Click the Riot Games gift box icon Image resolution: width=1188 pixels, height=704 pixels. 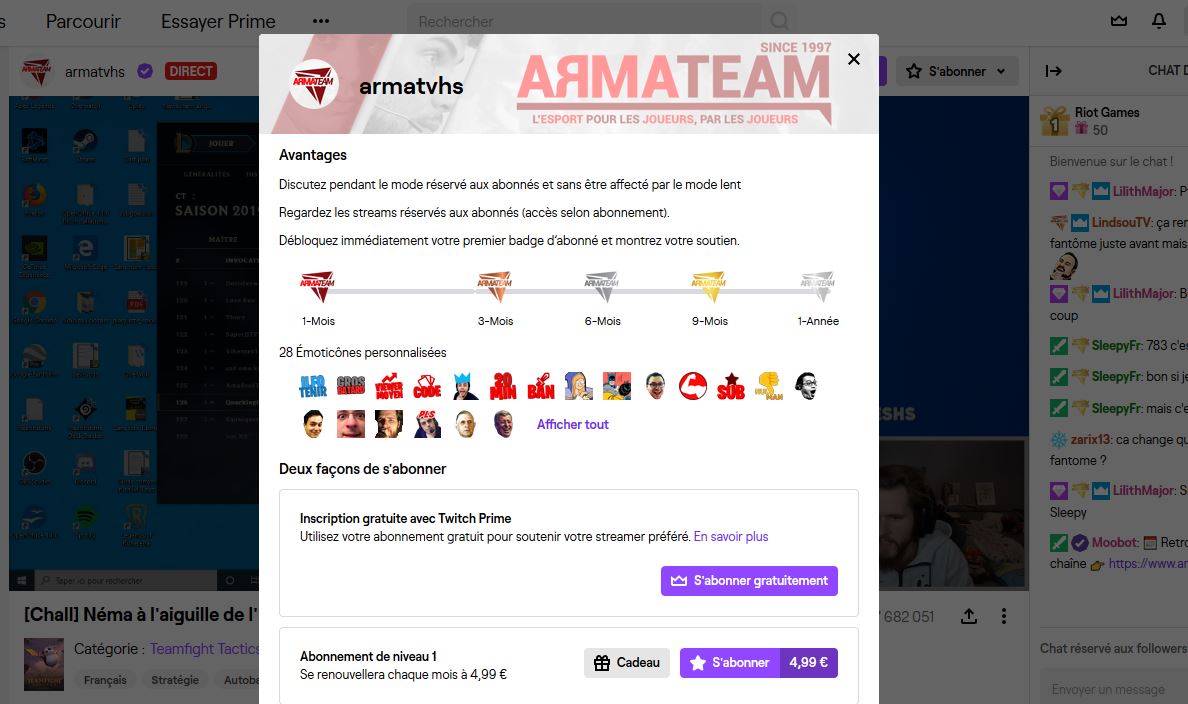click(x=1055, y=121)
